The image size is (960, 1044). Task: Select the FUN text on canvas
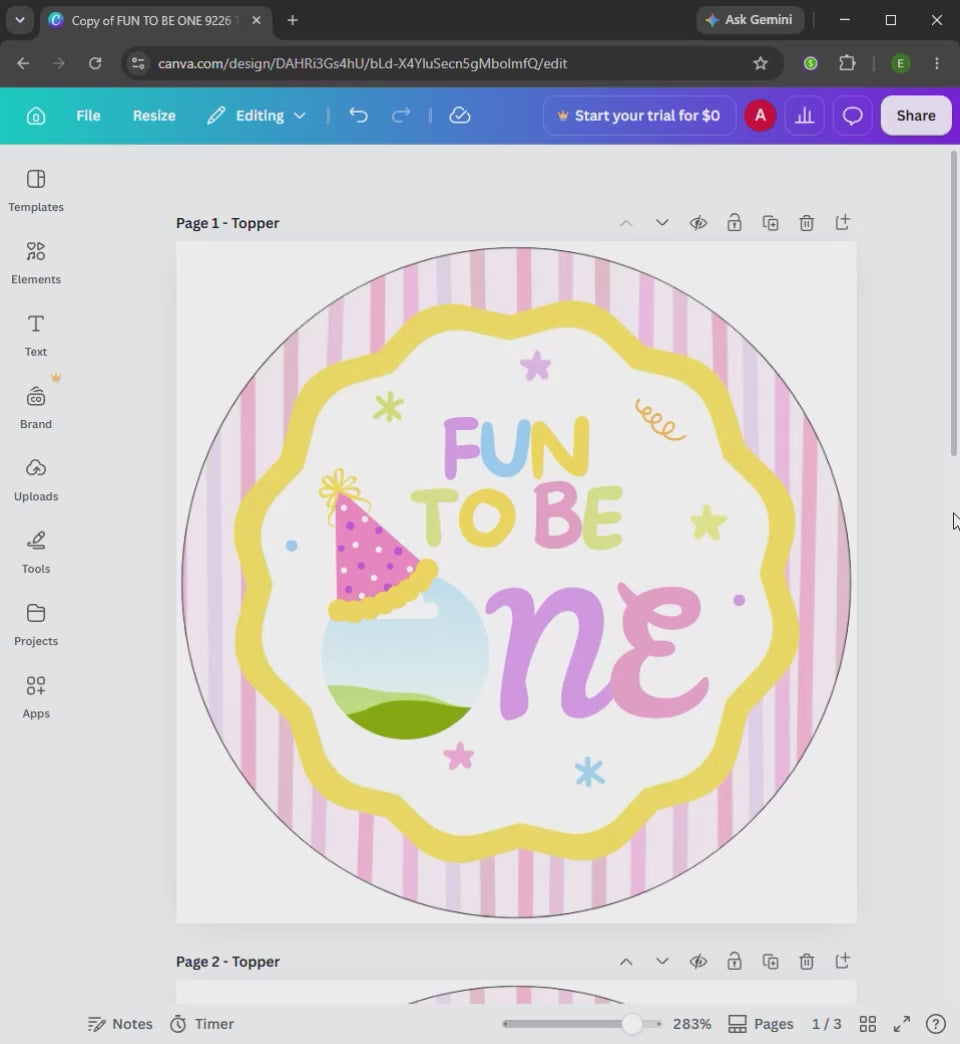point(517,446)
